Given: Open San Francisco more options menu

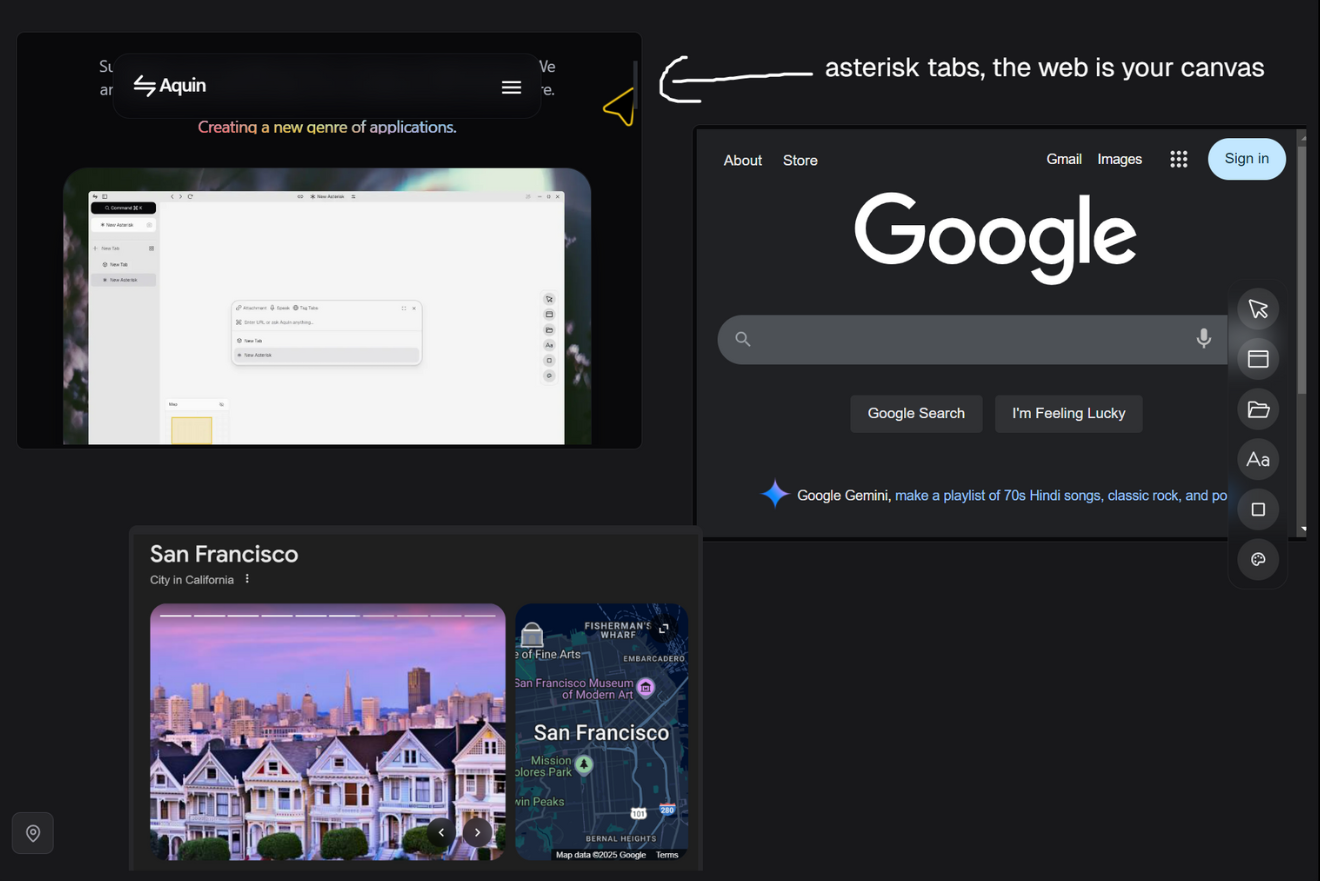Looking at the screenshot, I should coord(247,579).
